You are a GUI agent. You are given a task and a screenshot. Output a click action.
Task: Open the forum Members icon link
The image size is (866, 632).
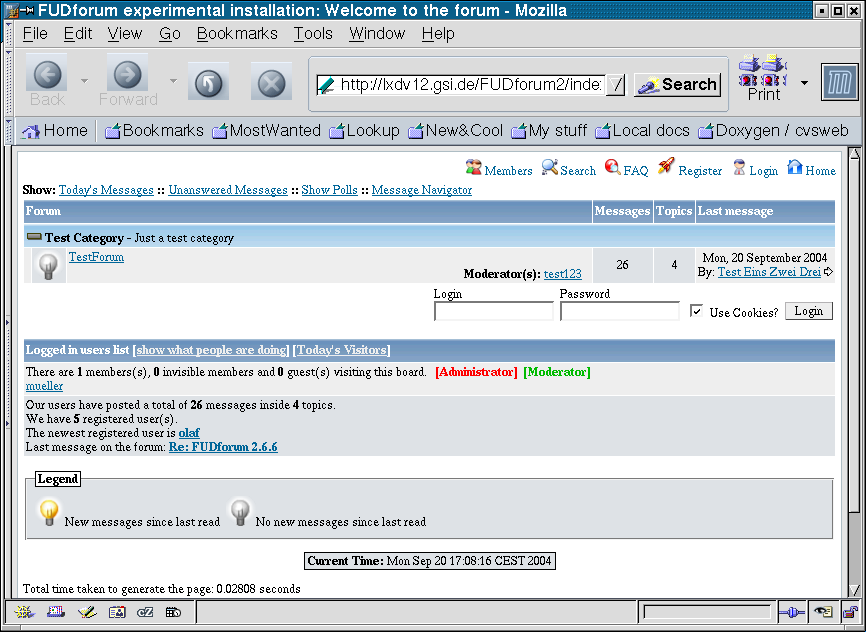474,168
